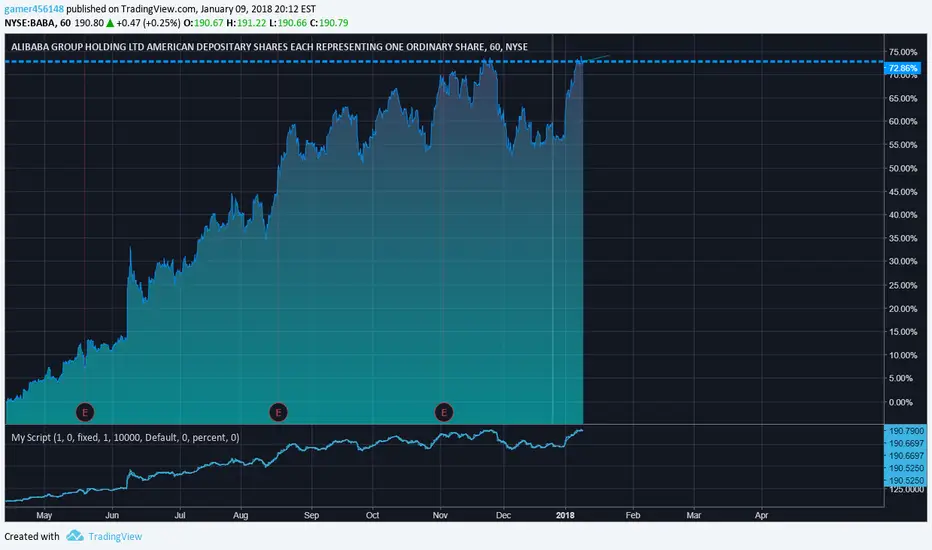
Task: Click the +0.47 (+0.25%) change value
Action: tap(148, 23)
